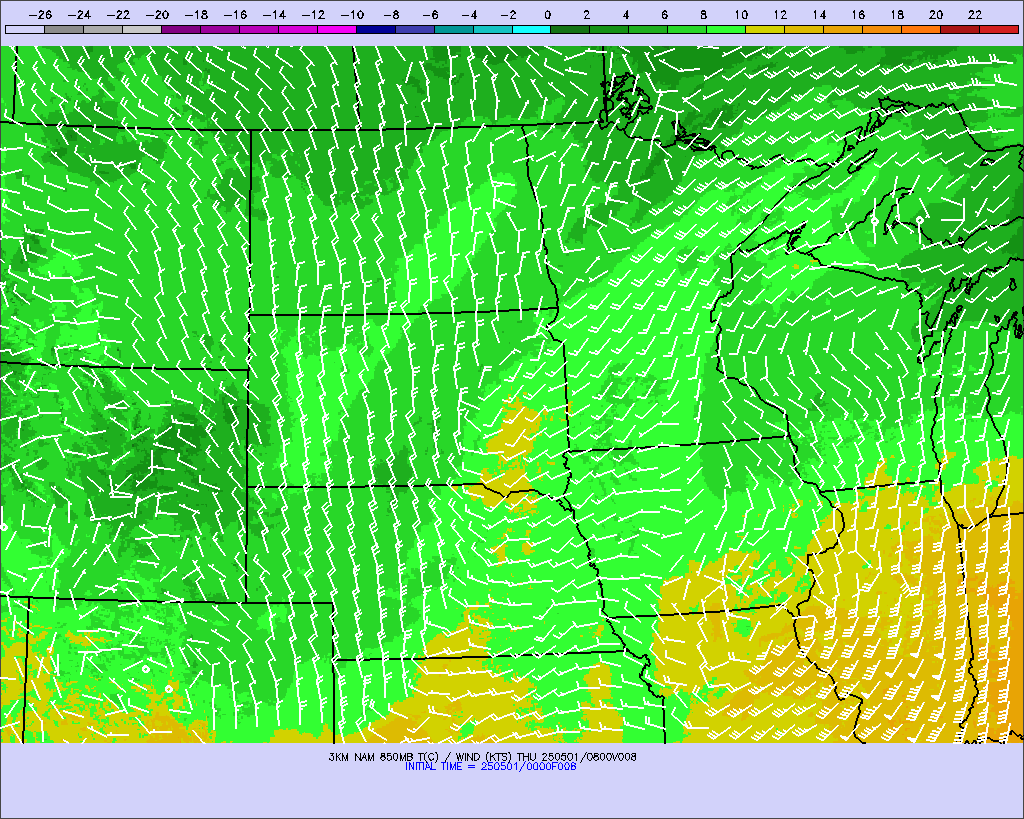Click the '0' legend label
The image size is (1024, 819).
point(547,14)
